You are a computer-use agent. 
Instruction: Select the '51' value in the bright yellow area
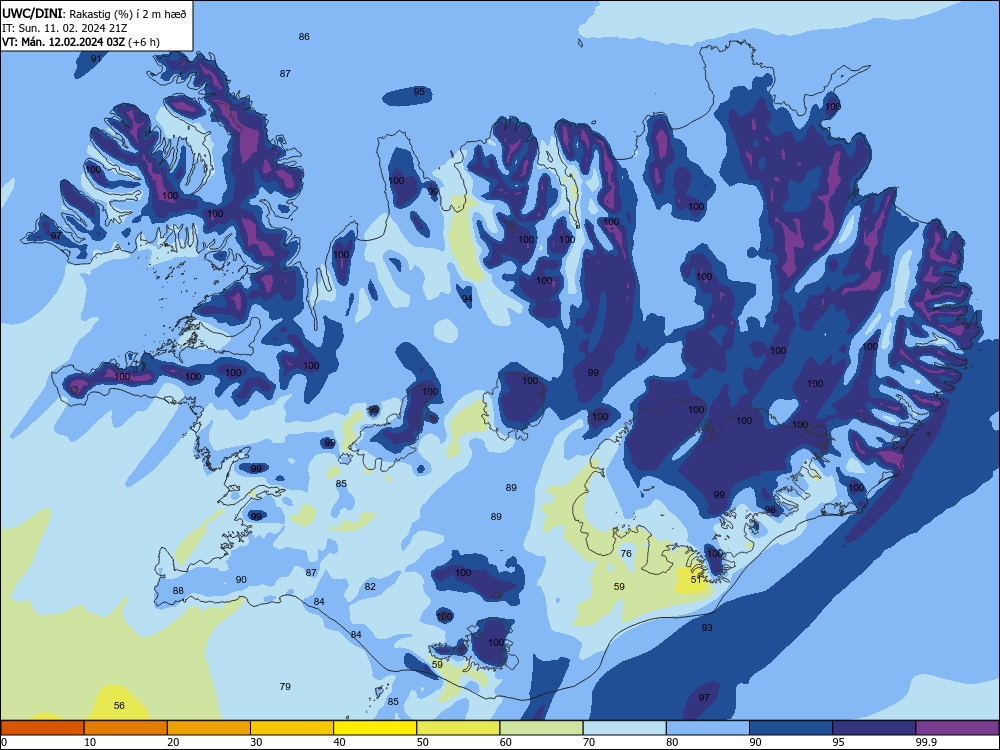pyautogui.click(x=696, y=580)
